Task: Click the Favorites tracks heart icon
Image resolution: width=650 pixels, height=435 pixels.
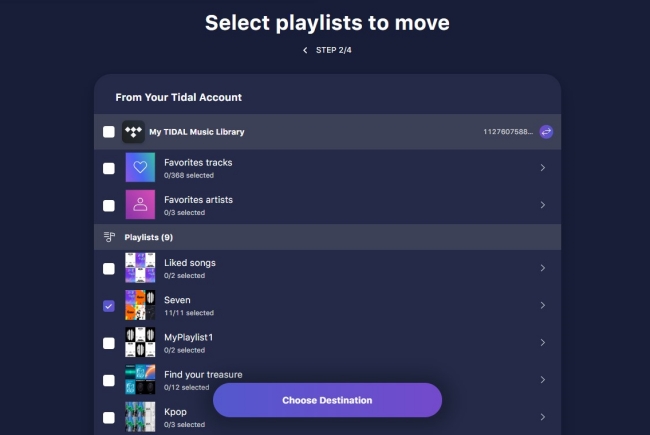Action: tap(140, 167)
